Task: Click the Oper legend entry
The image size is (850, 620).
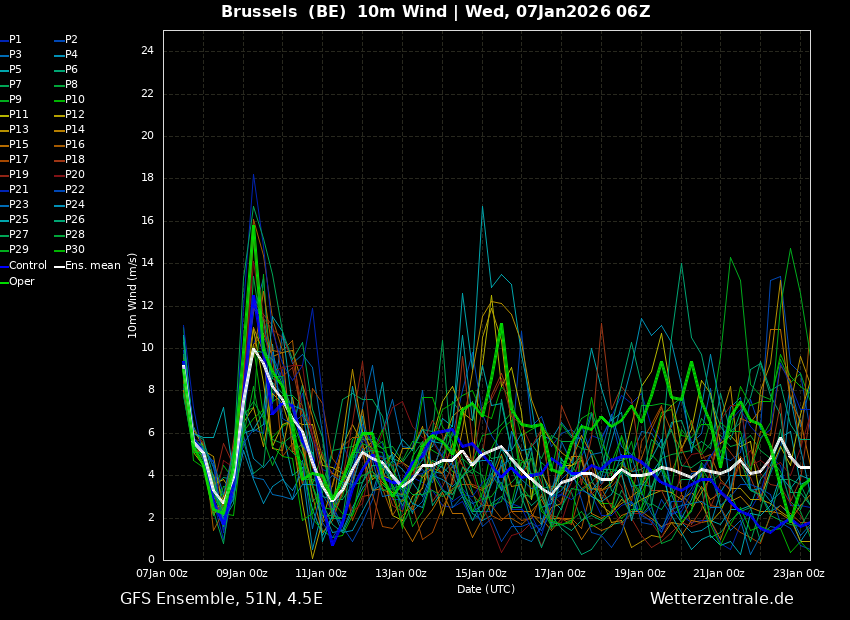Action: [17, 282]
